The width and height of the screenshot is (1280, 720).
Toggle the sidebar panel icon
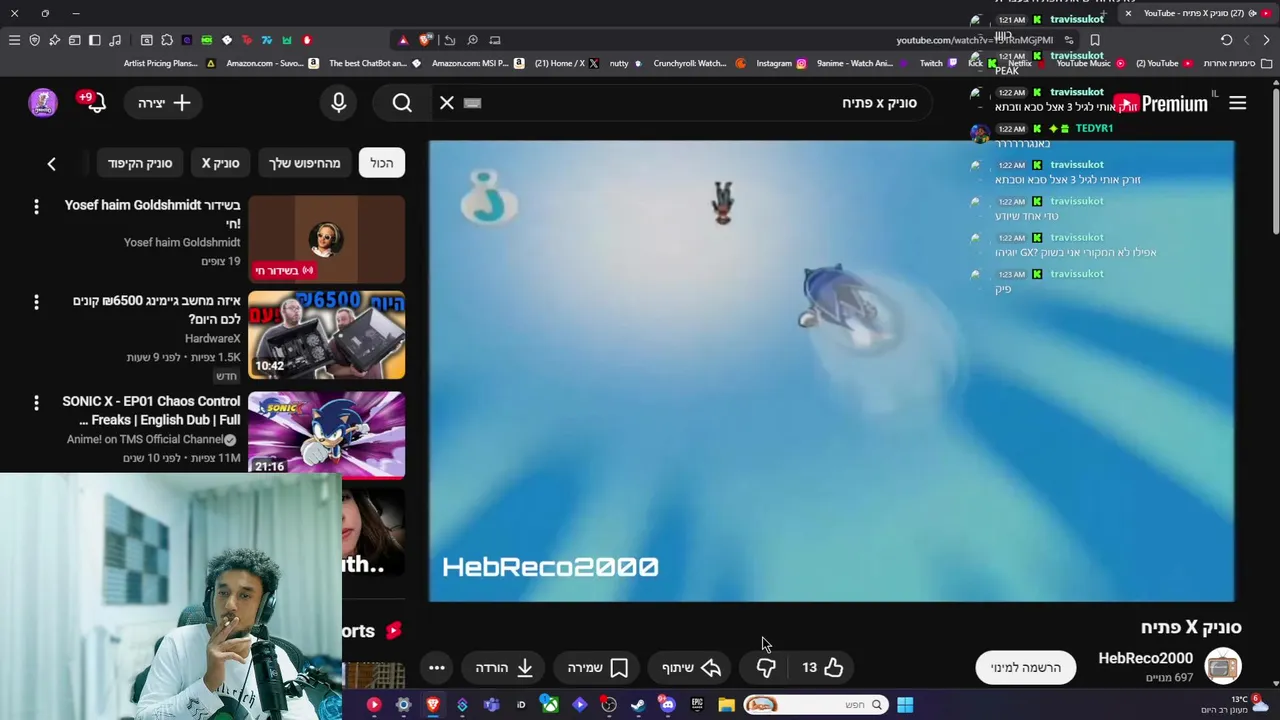pos(94,40)
